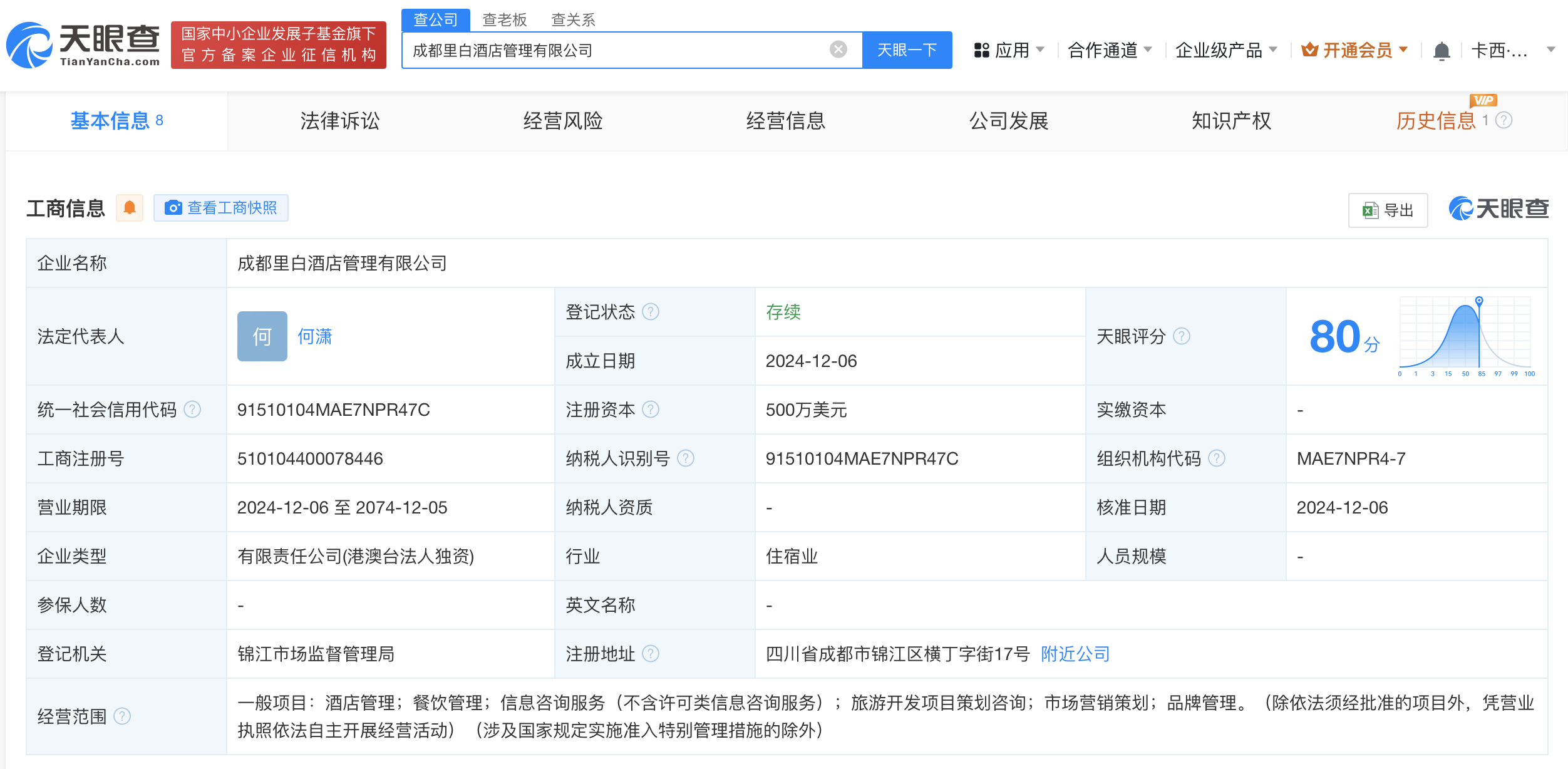Switch to the 查老板 search tab
1568x769 pixels.
(505, 19)
